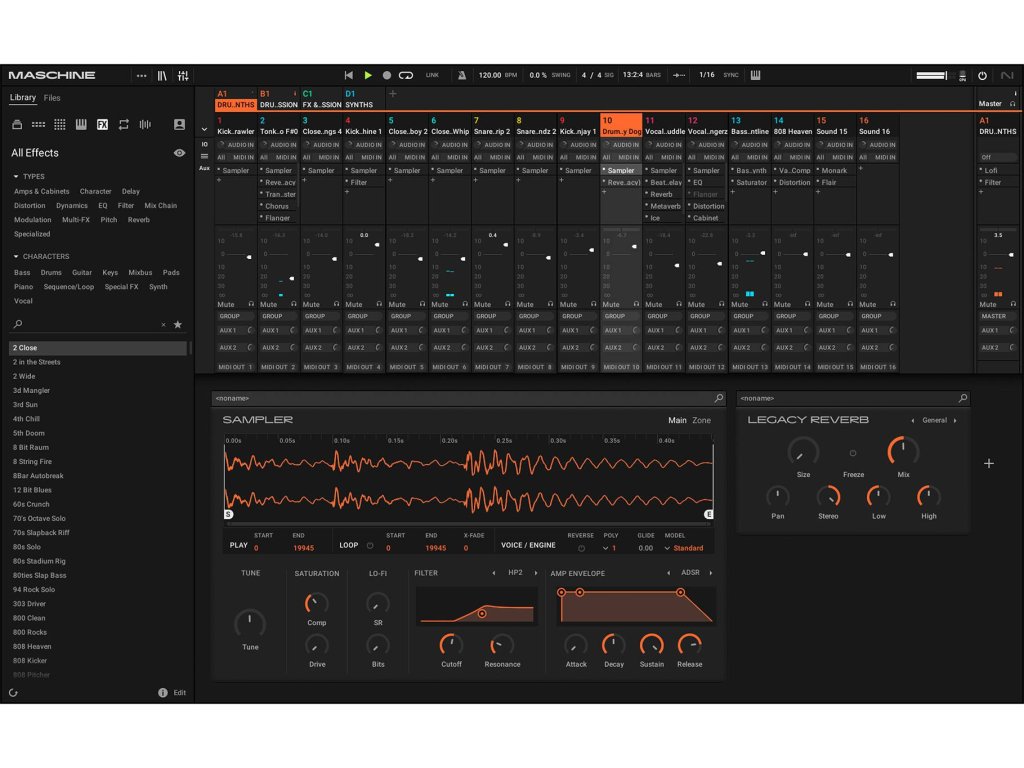Image resolution: width=1024 pixels, height=768 pixels.
Task: Add a plugin slot after Legacy Reverb
Action: click(x=989, y=464)
